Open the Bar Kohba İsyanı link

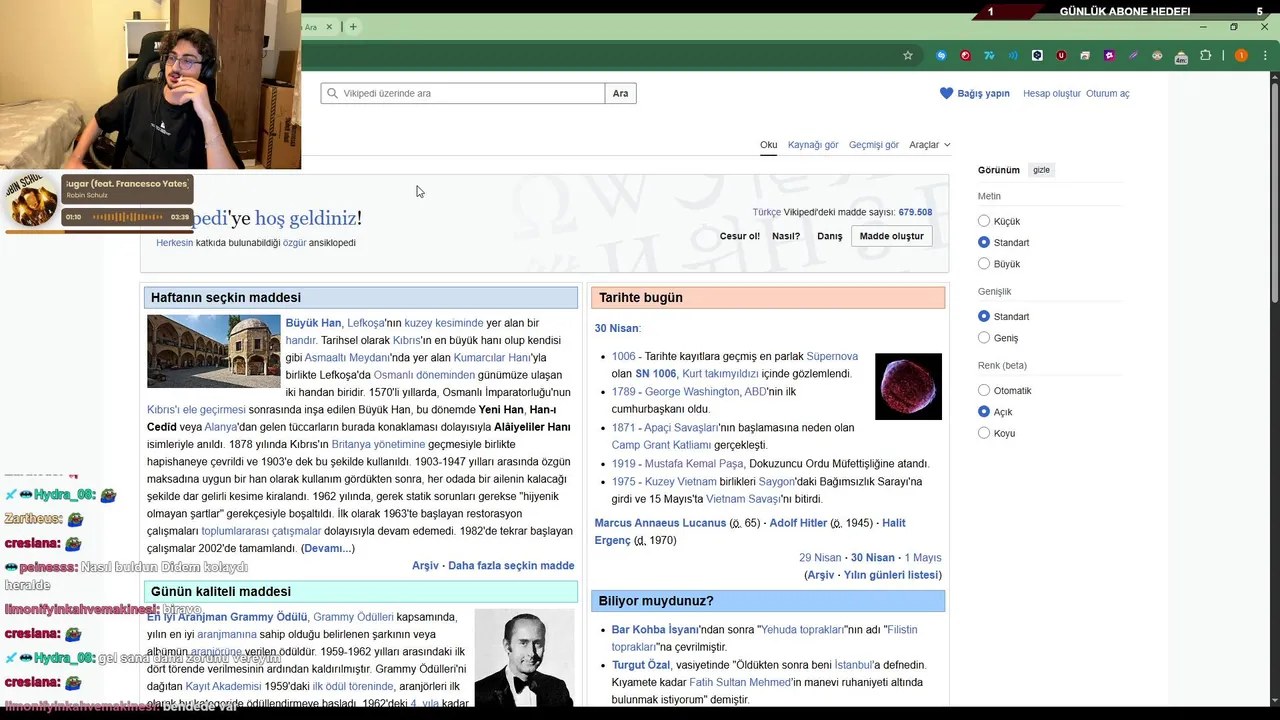[655, 630]
